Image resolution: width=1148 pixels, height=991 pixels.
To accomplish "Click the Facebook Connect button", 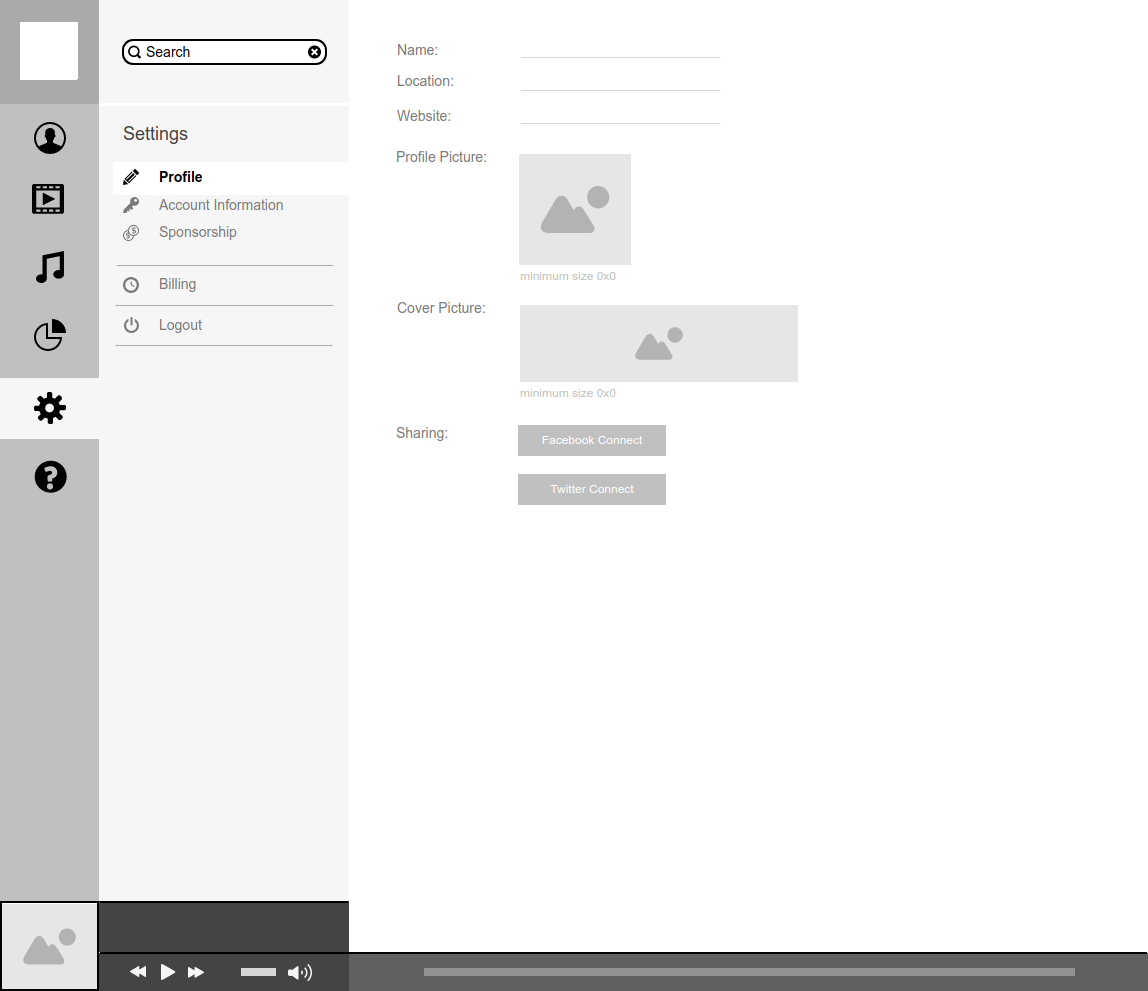I will 592,441.
